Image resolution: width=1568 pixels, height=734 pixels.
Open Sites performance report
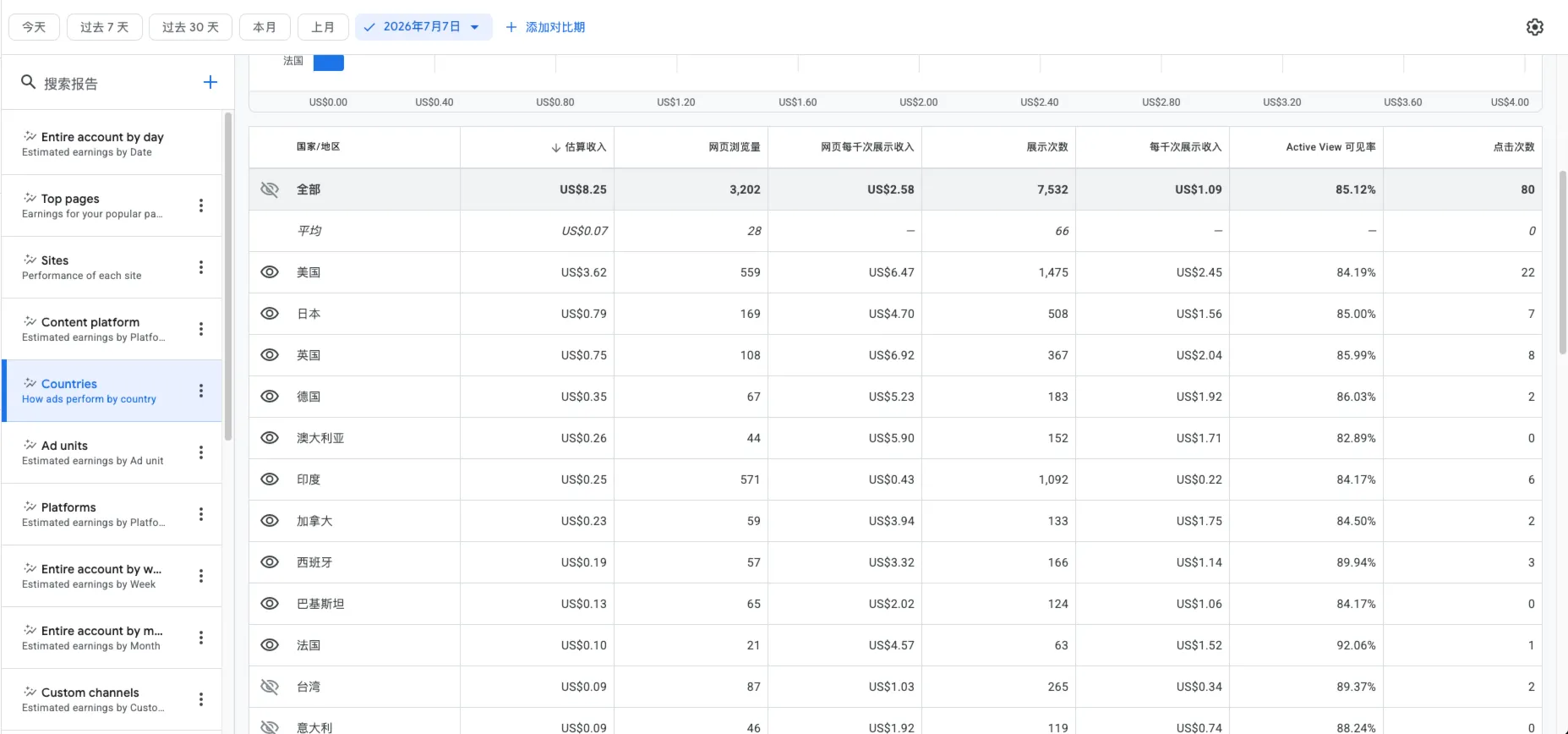tap(112, 267)
